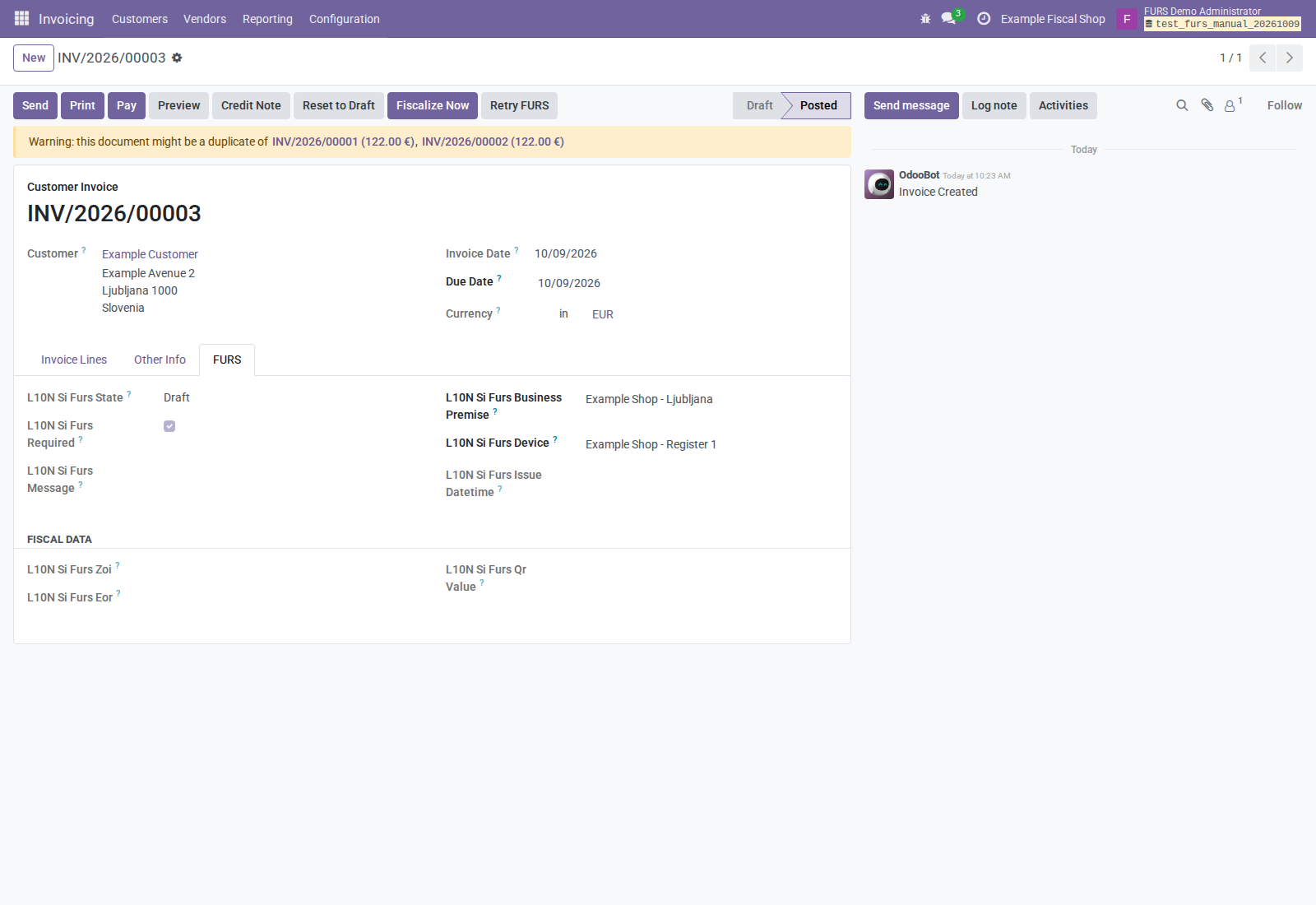The width and height of the screenshot is (1316, 905).
Task: Click the Preview button
Action: pos(179,105)
